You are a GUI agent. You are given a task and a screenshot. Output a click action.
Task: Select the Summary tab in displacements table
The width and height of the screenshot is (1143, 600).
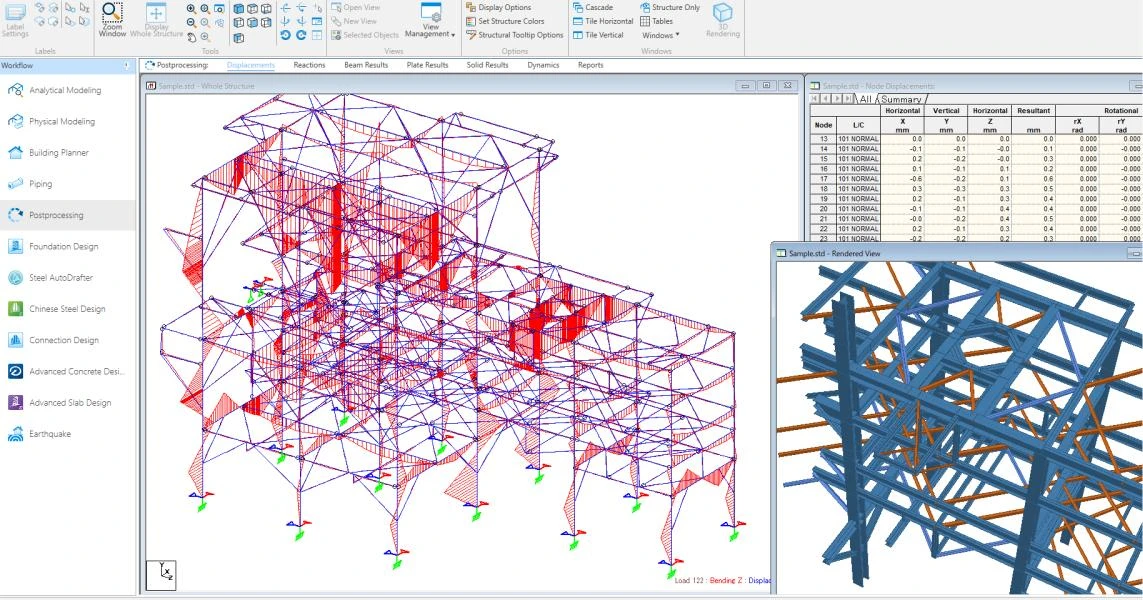click(x=901, y=99)
